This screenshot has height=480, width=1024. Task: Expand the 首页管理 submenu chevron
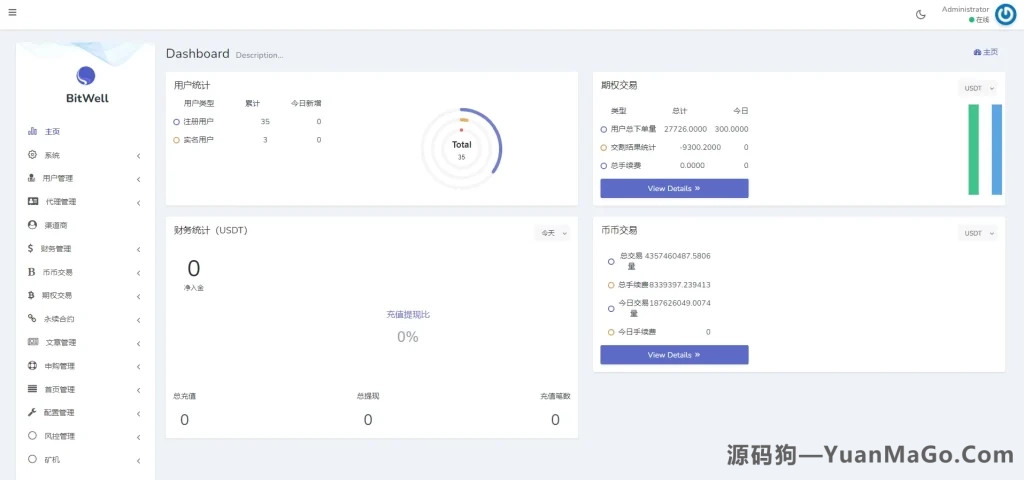(x=138, y=391)
